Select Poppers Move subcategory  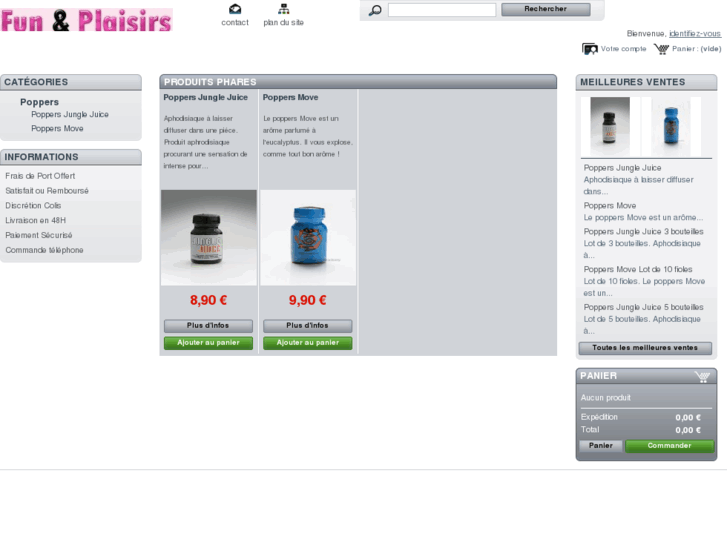57,128
